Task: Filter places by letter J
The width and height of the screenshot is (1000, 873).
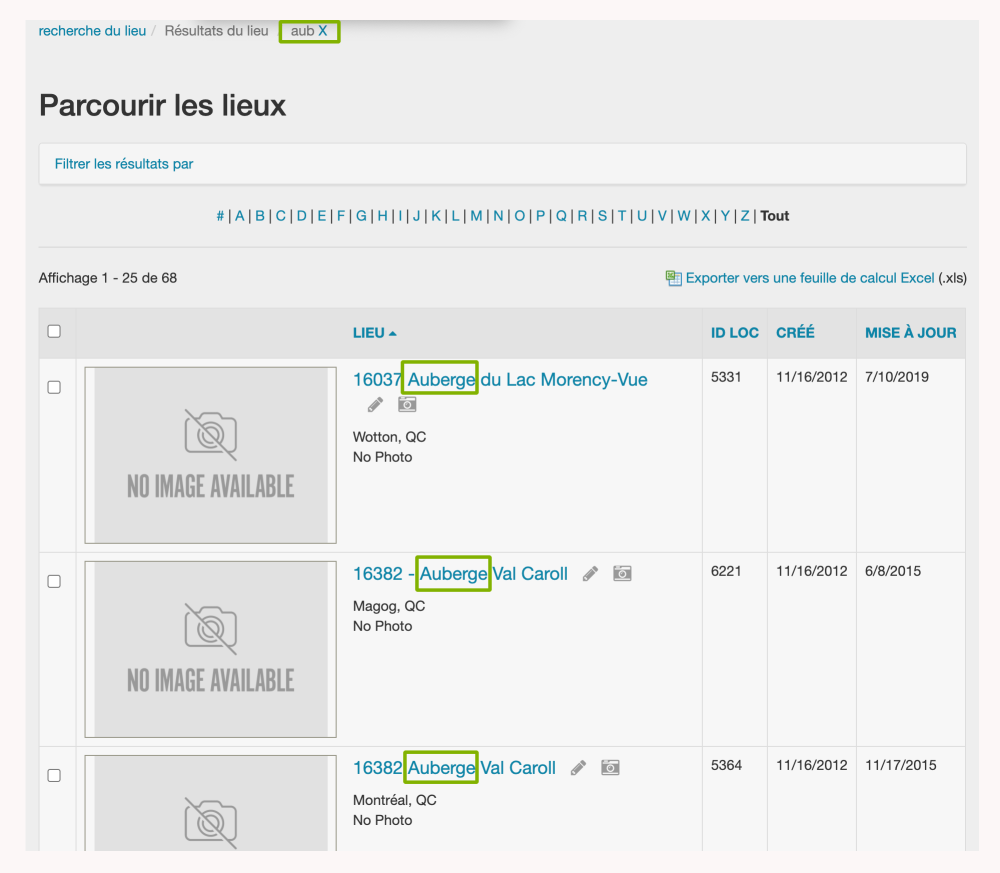Action: (416, 216)
